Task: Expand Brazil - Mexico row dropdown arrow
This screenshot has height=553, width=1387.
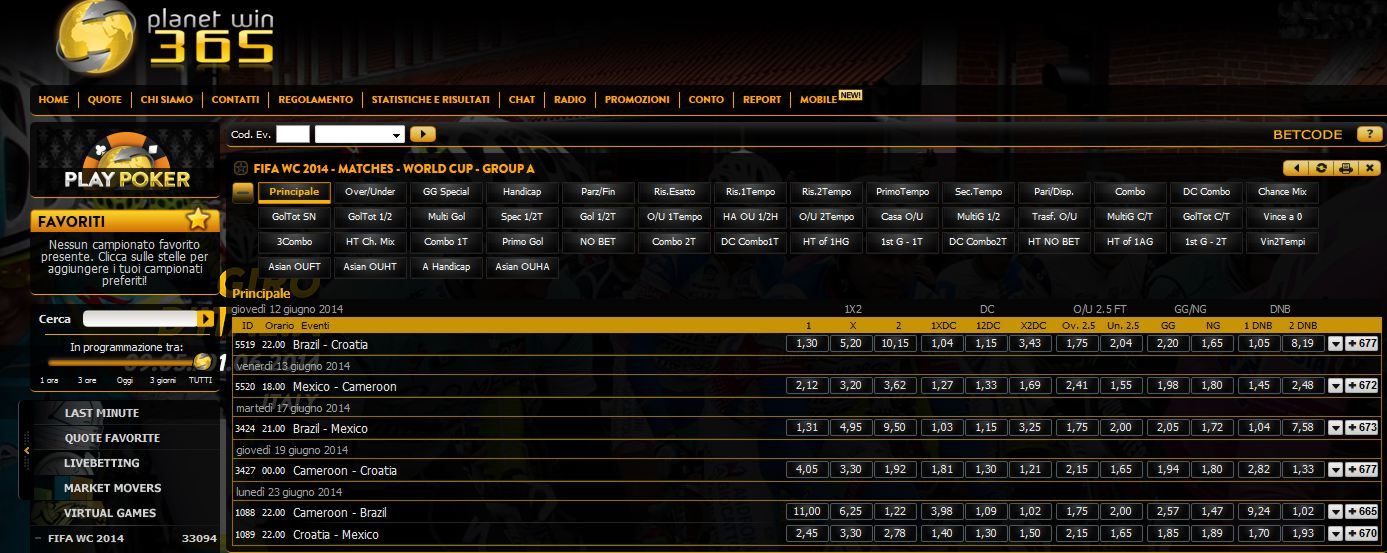Action: [x=1335, y=428]
